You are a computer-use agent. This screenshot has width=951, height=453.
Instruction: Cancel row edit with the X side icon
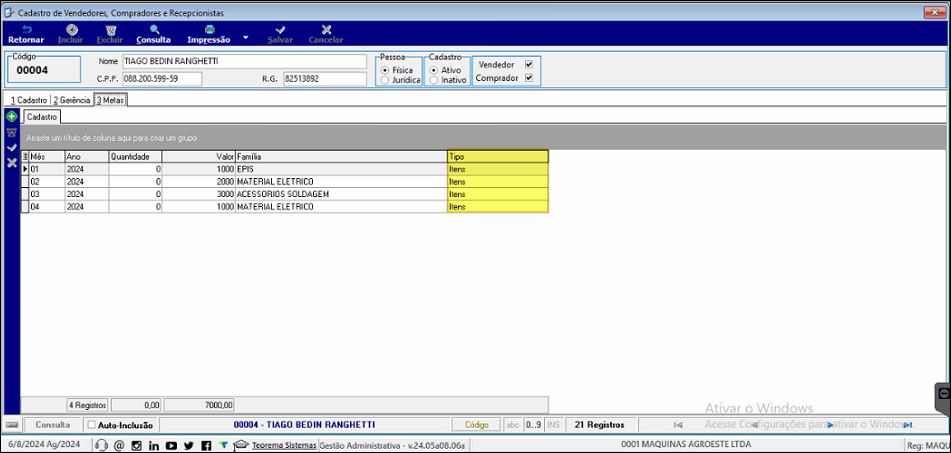click(x=11, y=163)
